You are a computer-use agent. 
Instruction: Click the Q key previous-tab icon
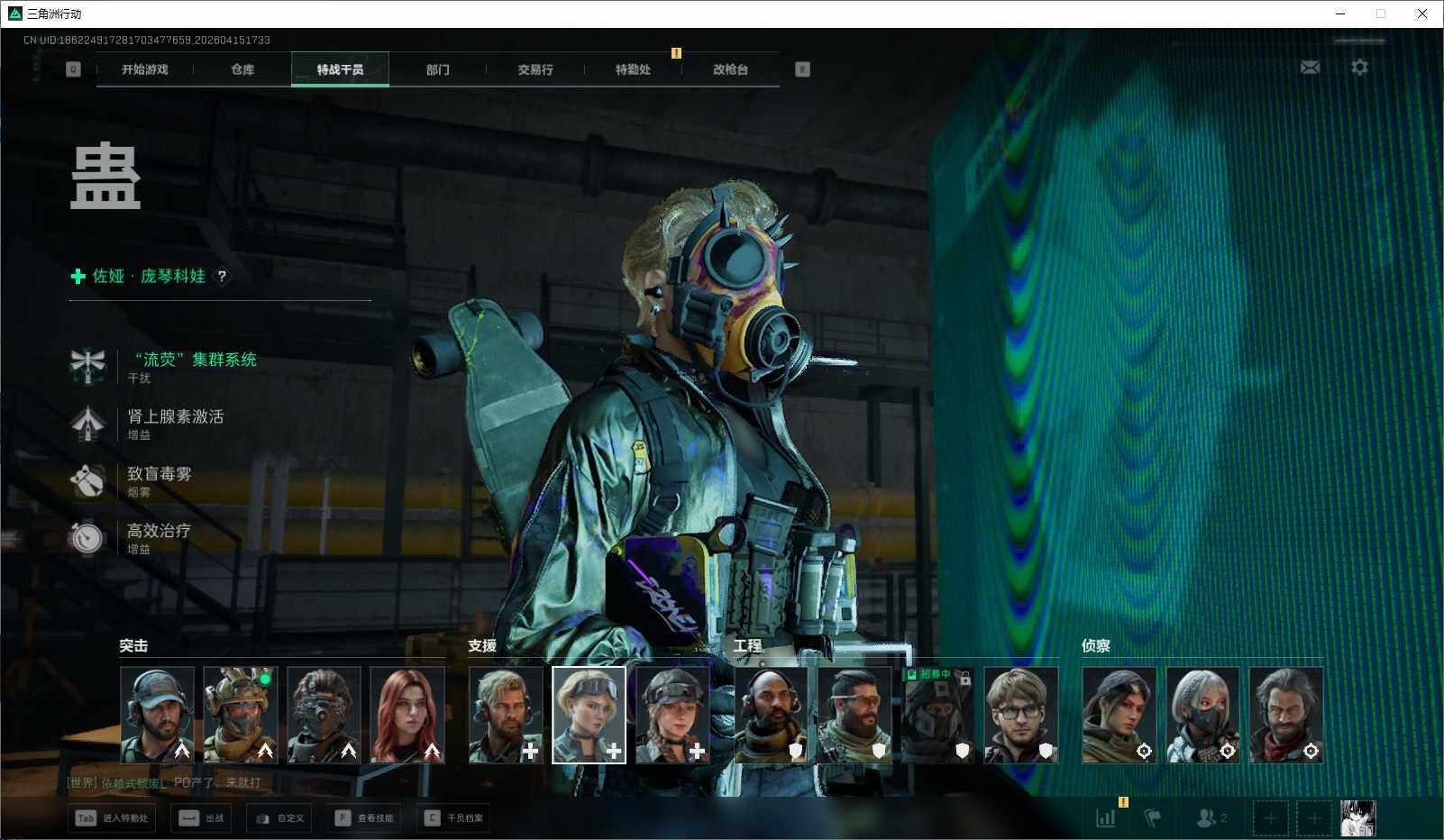click(73, 69)
